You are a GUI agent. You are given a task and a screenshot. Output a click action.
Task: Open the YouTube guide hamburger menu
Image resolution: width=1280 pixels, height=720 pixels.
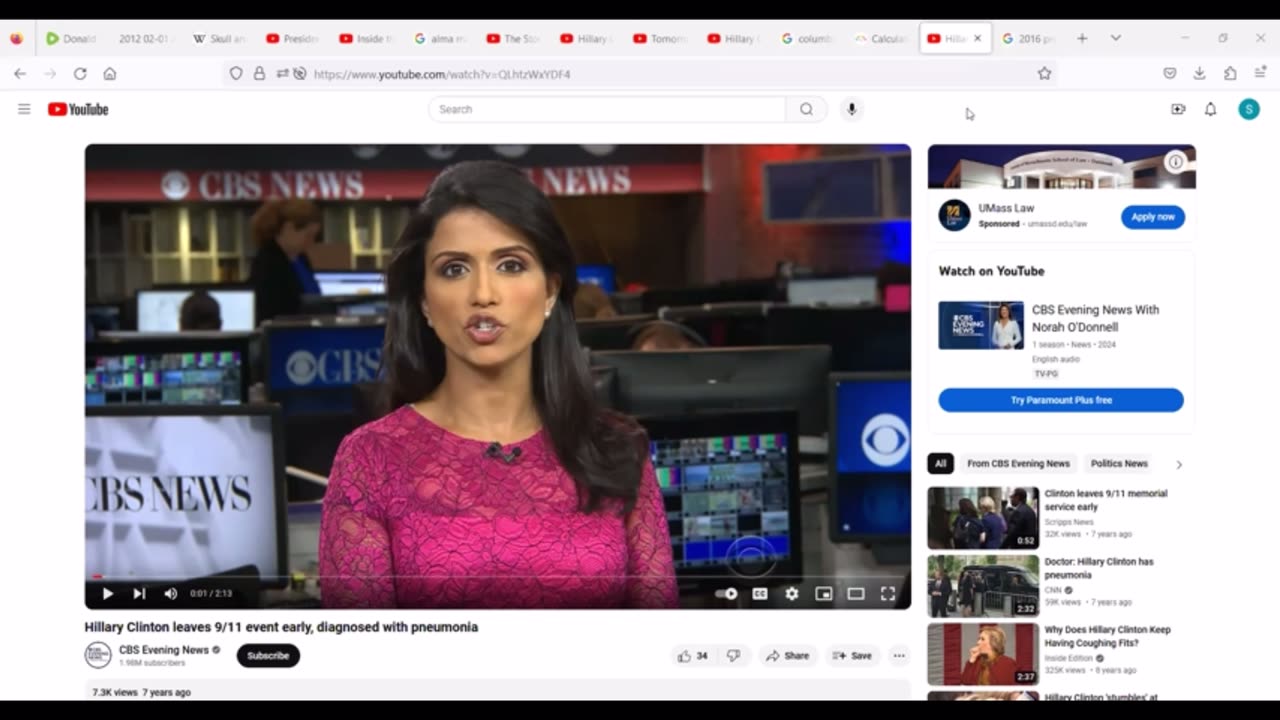pos(24,109)
